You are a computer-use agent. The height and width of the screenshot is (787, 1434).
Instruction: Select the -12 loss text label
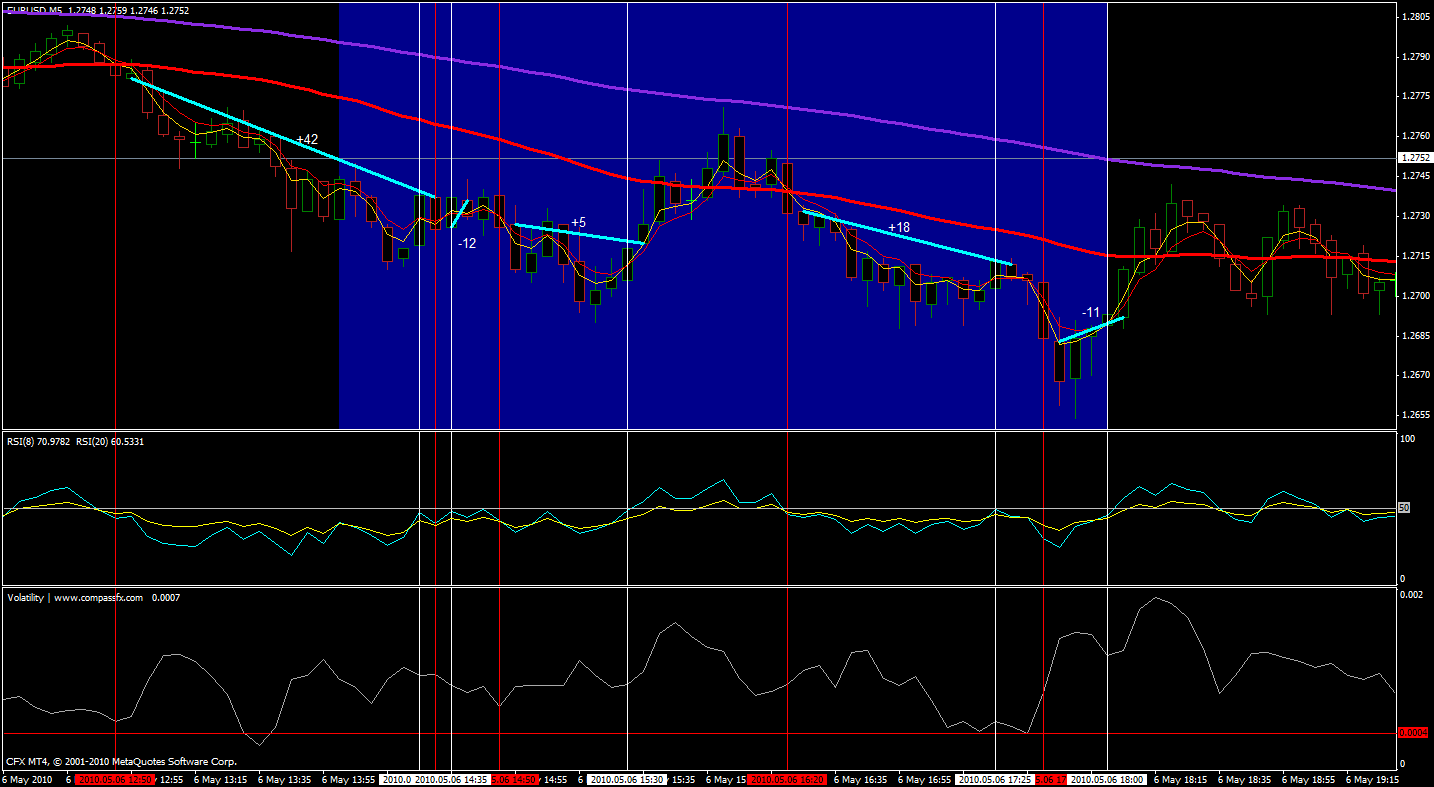point(467,243)
